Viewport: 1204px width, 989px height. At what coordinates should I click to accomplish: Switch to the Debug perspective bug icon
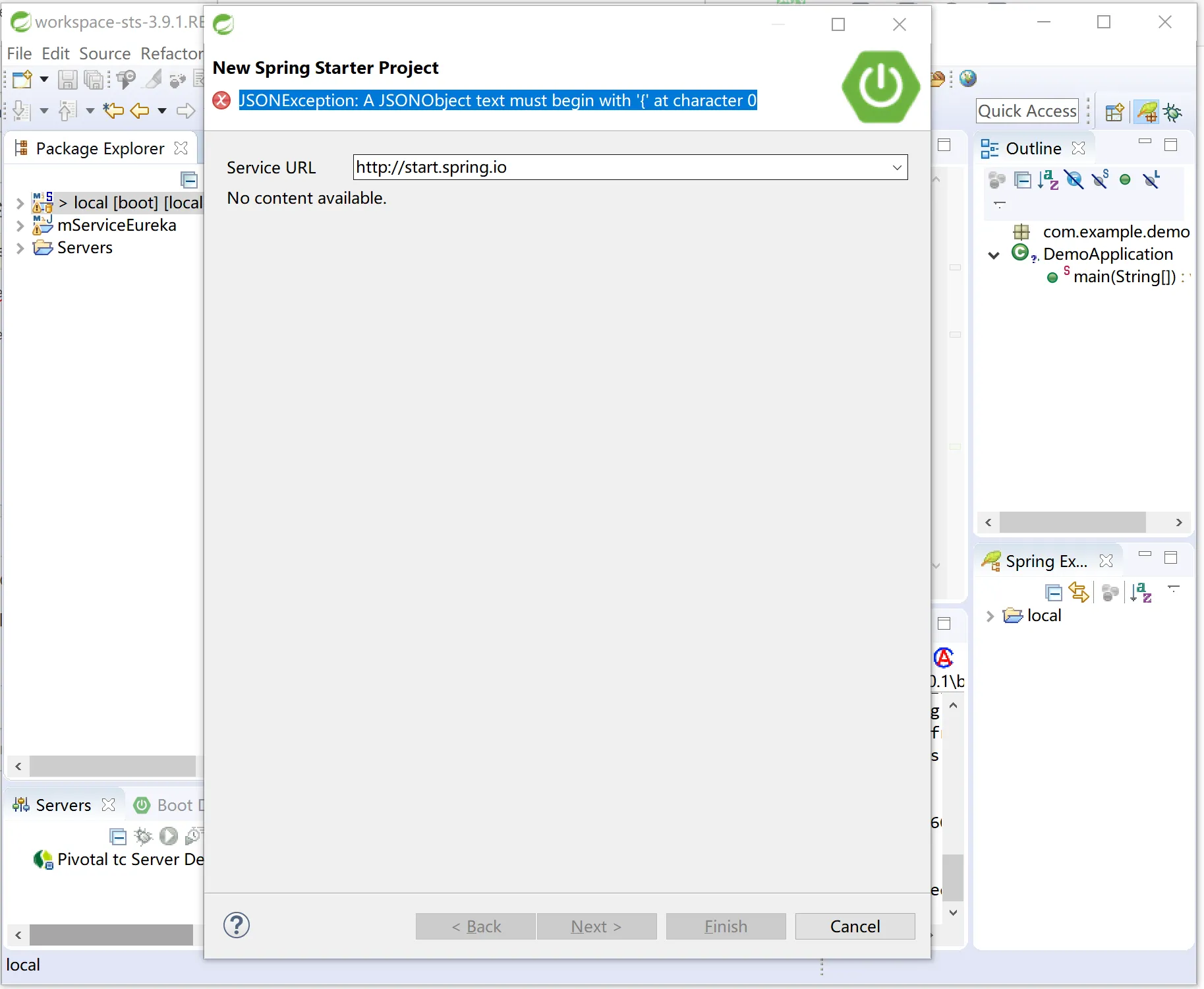1173,112
